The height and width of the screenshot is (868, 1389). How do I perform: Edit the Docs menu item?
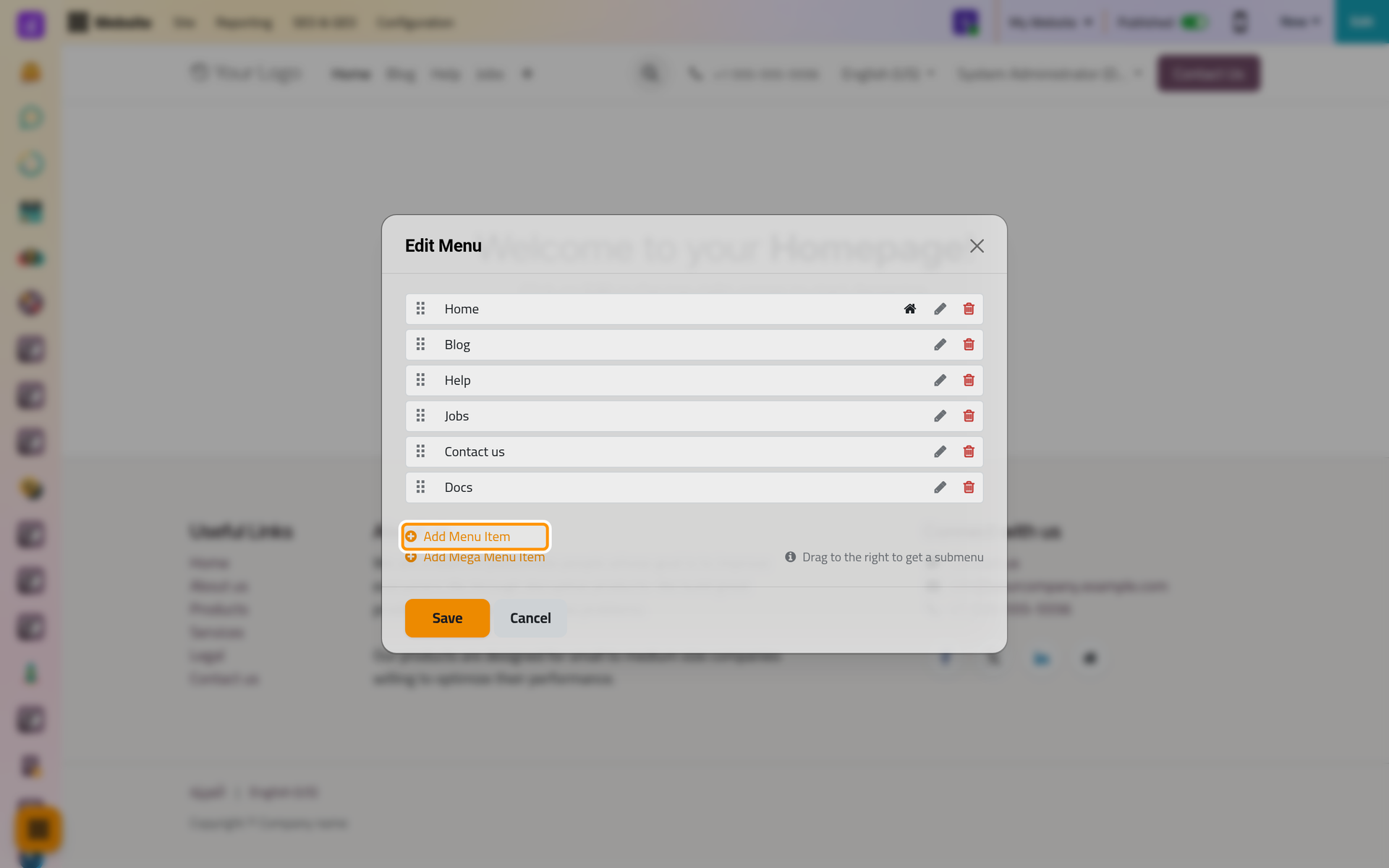tap(940, 488)
